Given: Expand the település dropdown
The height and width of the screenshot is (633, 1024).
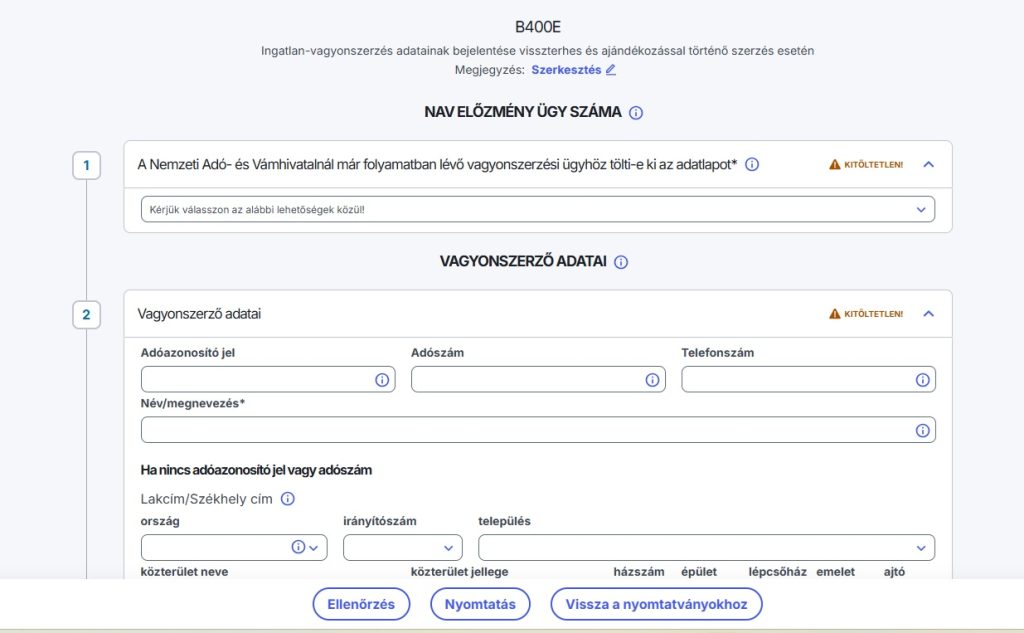Looking at the screenshot, I should click(706, 547).
